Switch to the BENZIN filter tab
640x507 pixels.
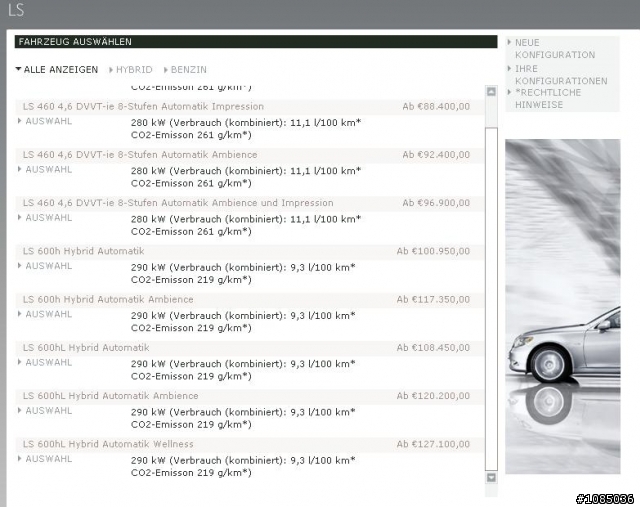click(x=185, y=70)
